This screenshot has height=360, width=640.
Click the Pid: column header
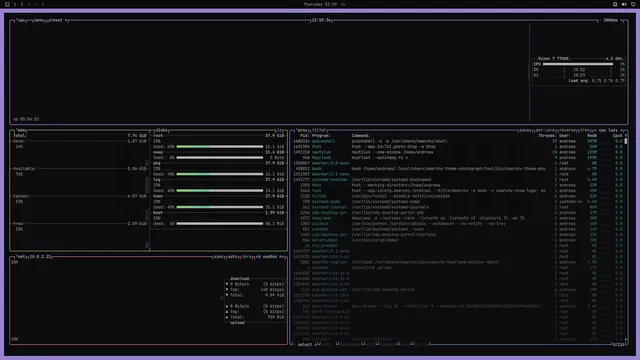point(304,136)
